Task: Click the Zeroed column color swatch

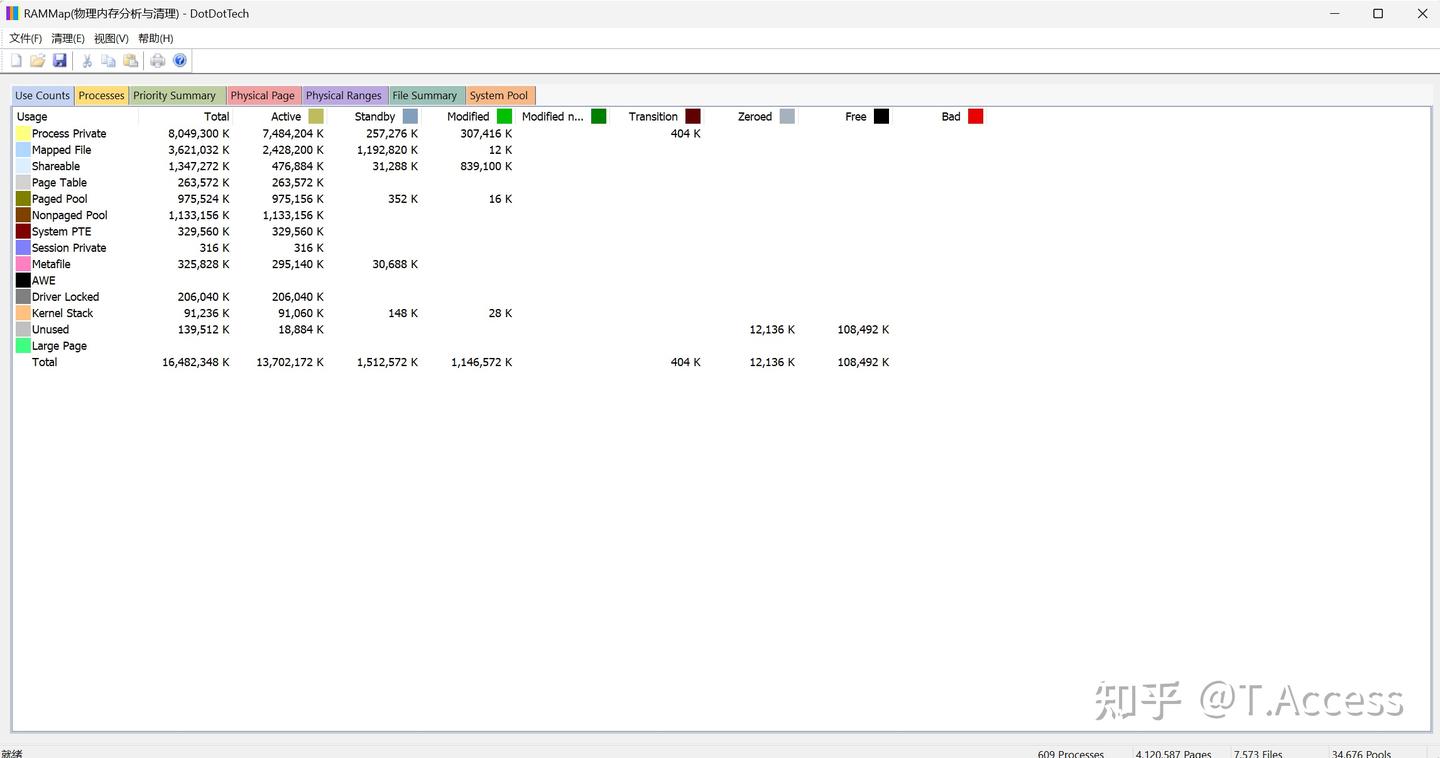Action: 787,117
